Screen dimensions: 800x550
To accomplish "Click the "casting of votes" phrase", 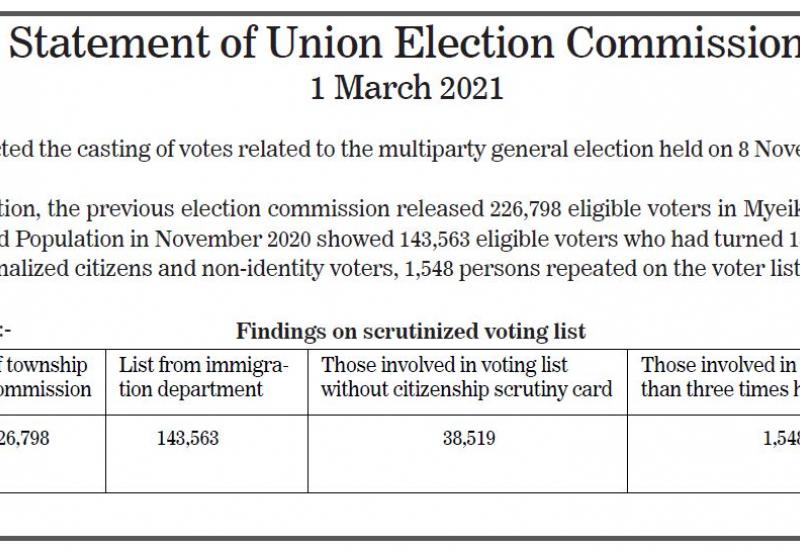I will point(131,150).
